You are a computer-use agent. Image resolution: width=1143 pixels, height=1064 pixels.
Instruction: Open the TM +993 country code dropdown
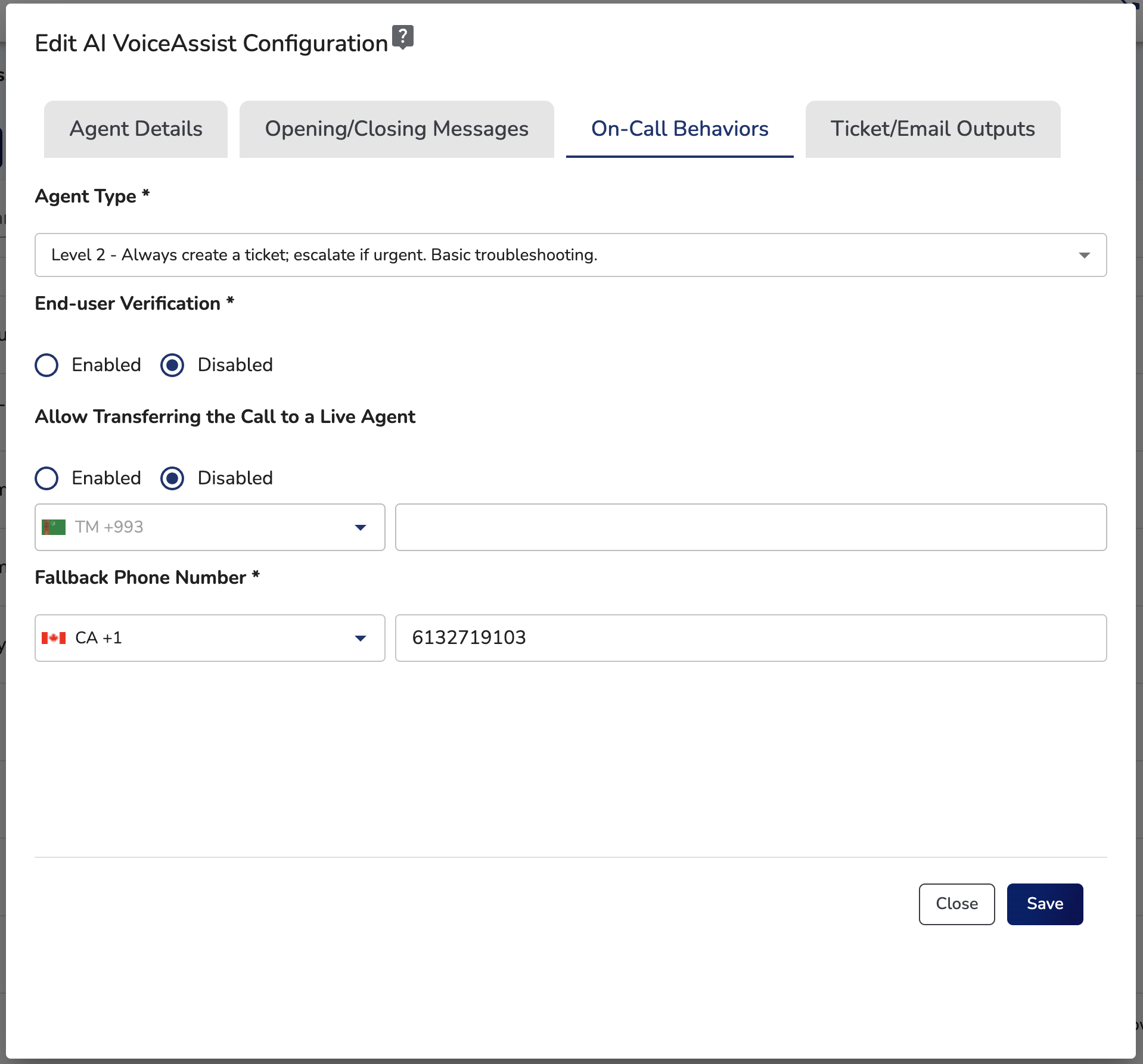pos(210,527)
